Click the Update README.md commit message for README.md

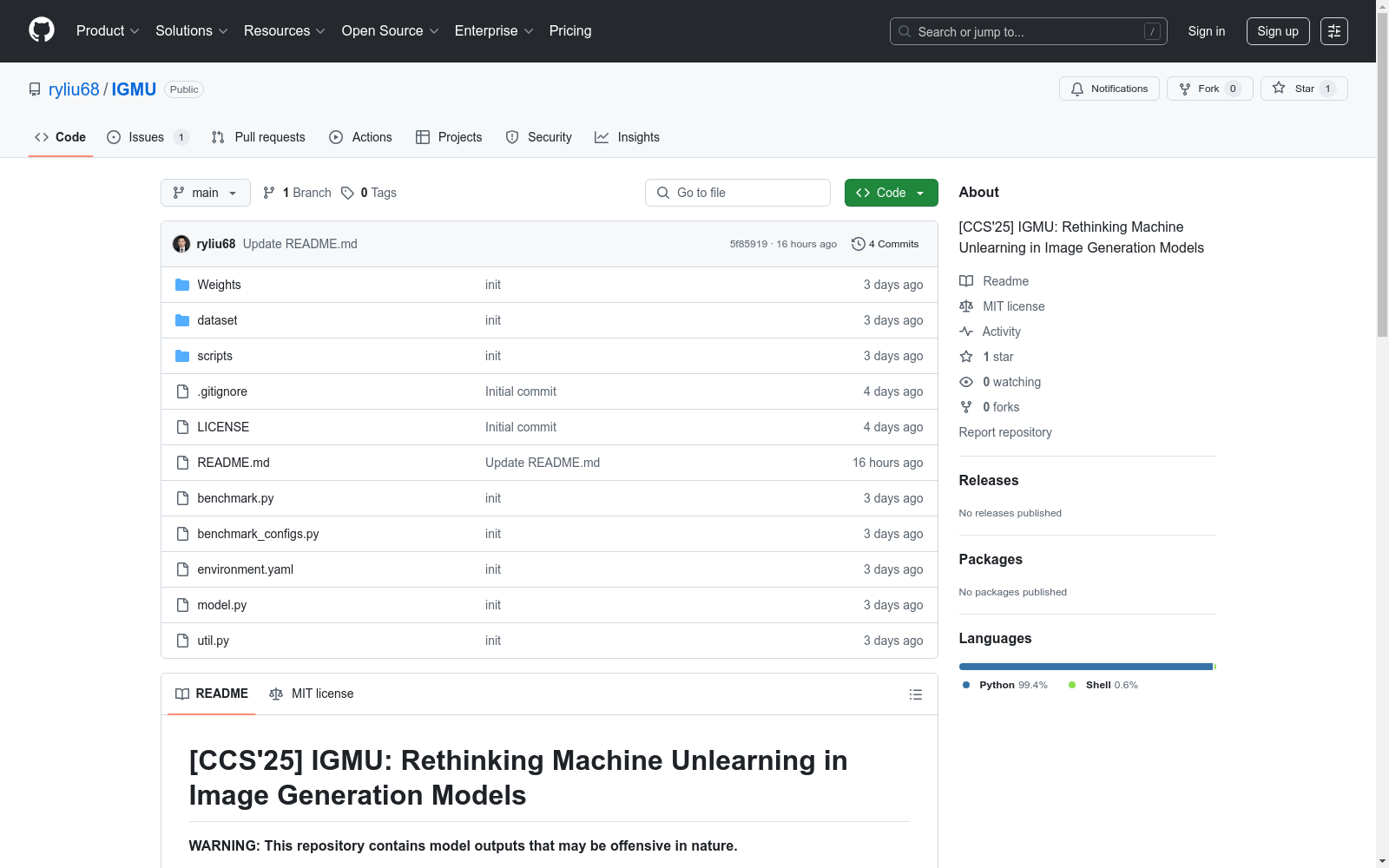pyautogui.click(x=543, y=463)
